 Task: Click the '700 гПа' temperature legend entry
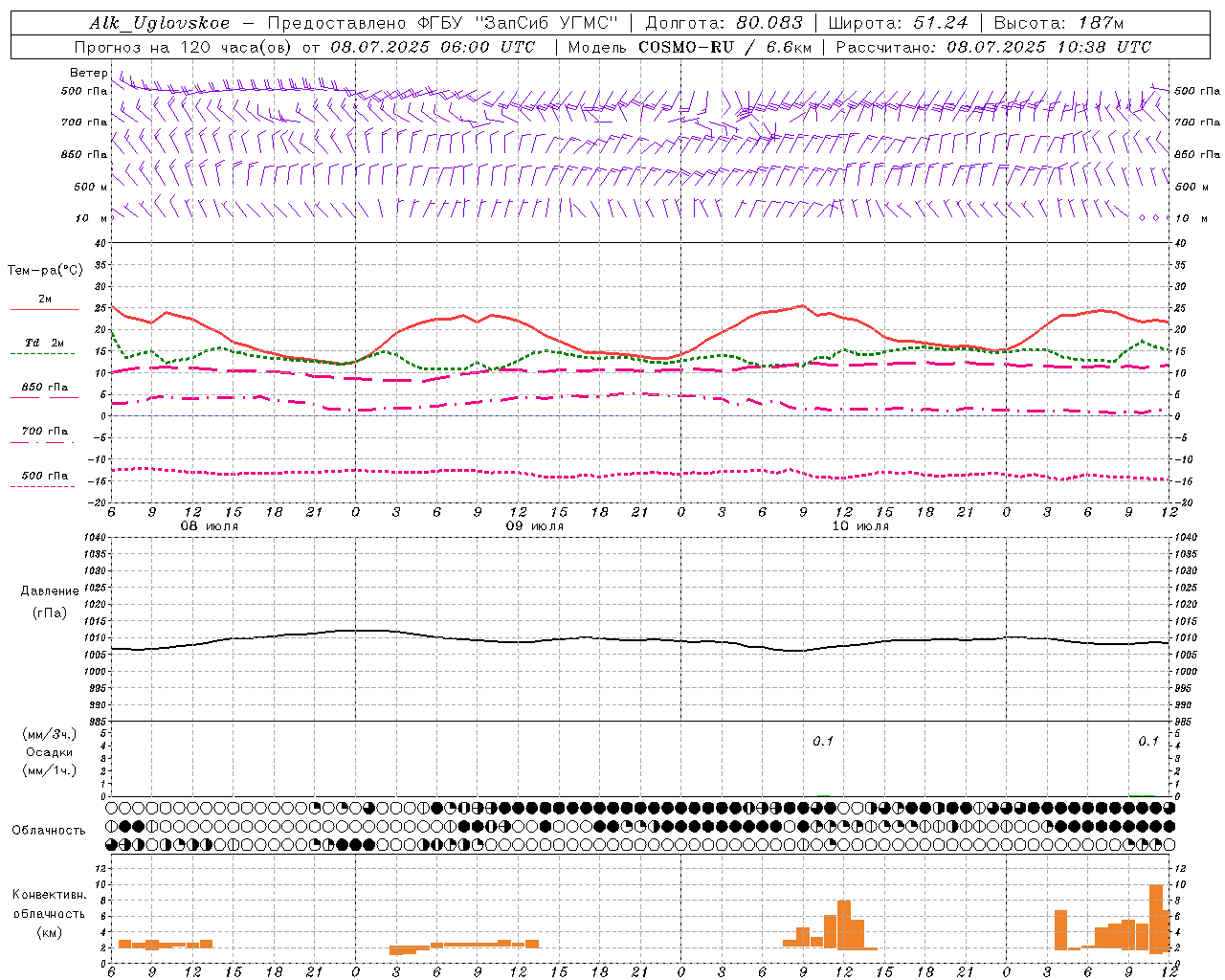pyautogui.click(x=44, y=435)
